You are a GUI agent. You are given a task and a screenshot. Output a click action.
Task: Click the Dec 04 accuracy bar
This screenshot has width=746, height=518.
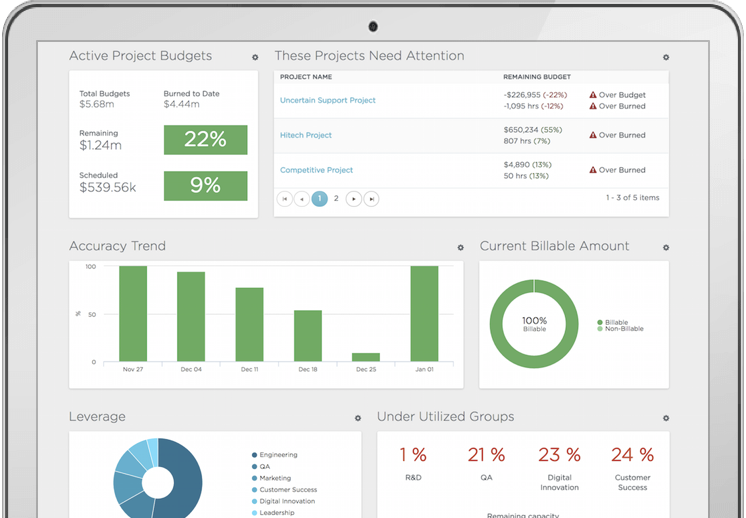(191, 316)
